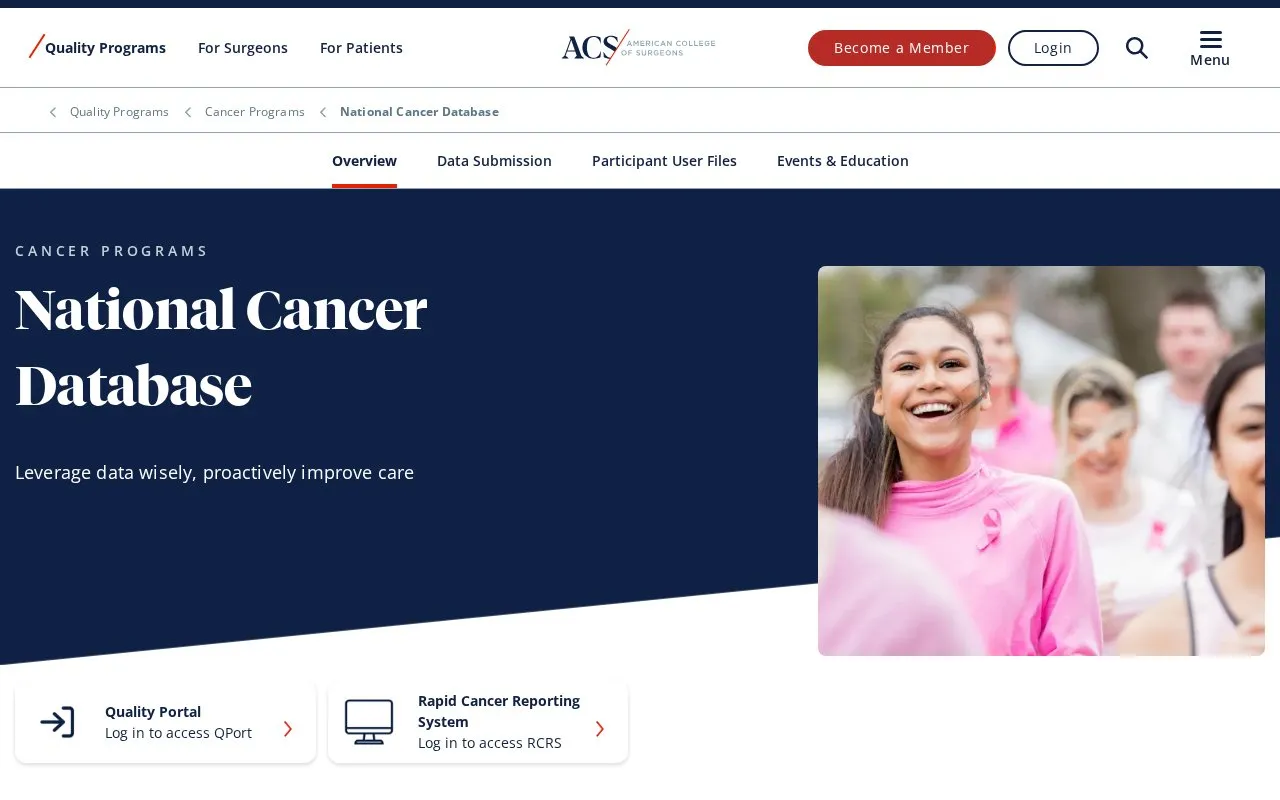Open the search magnifier icon
This screenshot has width=1280, height=800.
coord(1136,48)
